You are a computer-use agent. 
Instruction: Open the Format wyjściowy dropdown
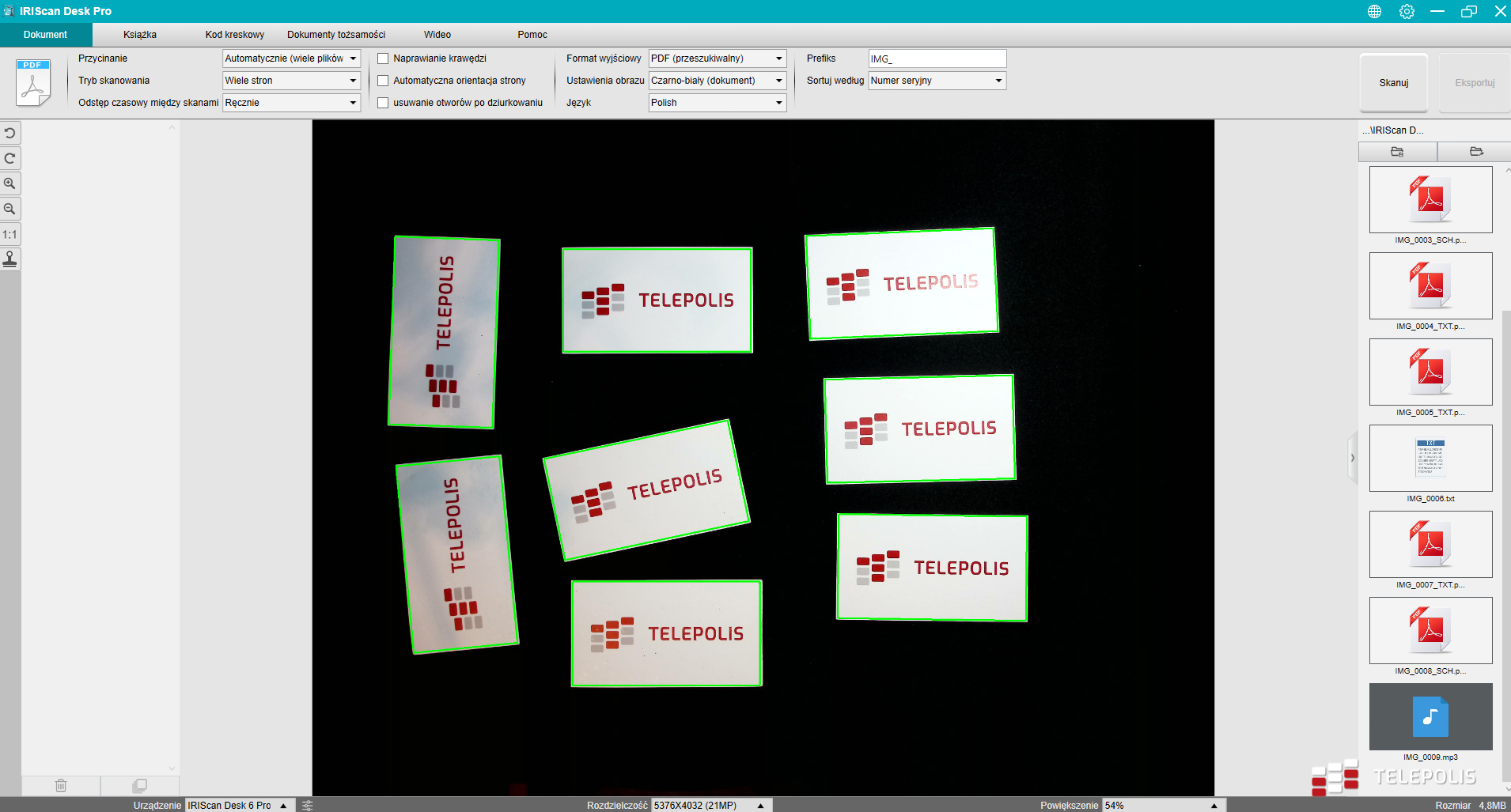tap(717, 59)
